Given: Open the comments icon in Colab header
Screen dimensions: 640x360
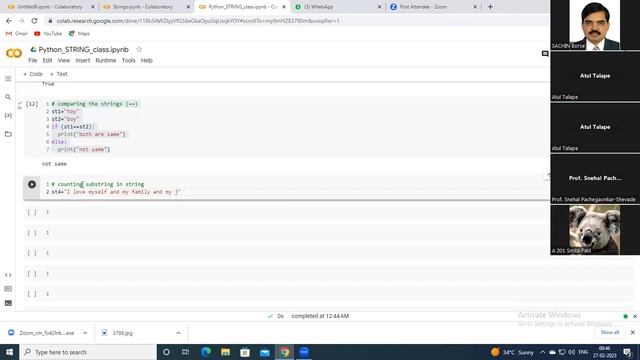Looking at the screenshot, I should (545, 53).
